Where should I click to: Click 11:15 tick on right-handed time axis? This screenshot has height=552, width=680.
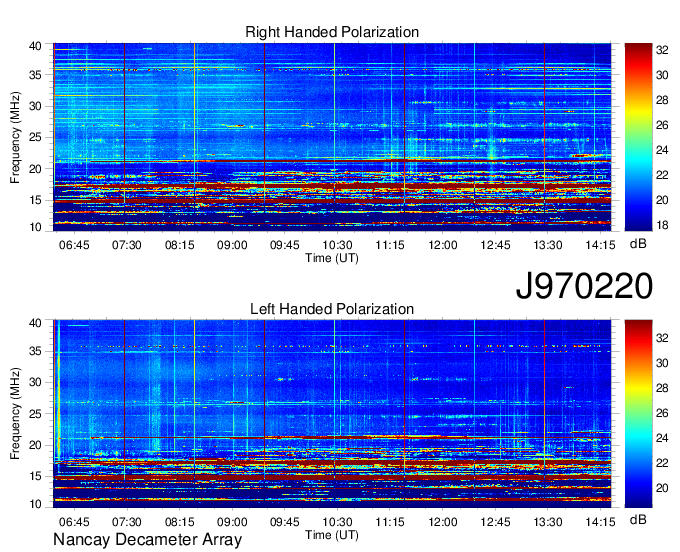[x=390, y=245]
